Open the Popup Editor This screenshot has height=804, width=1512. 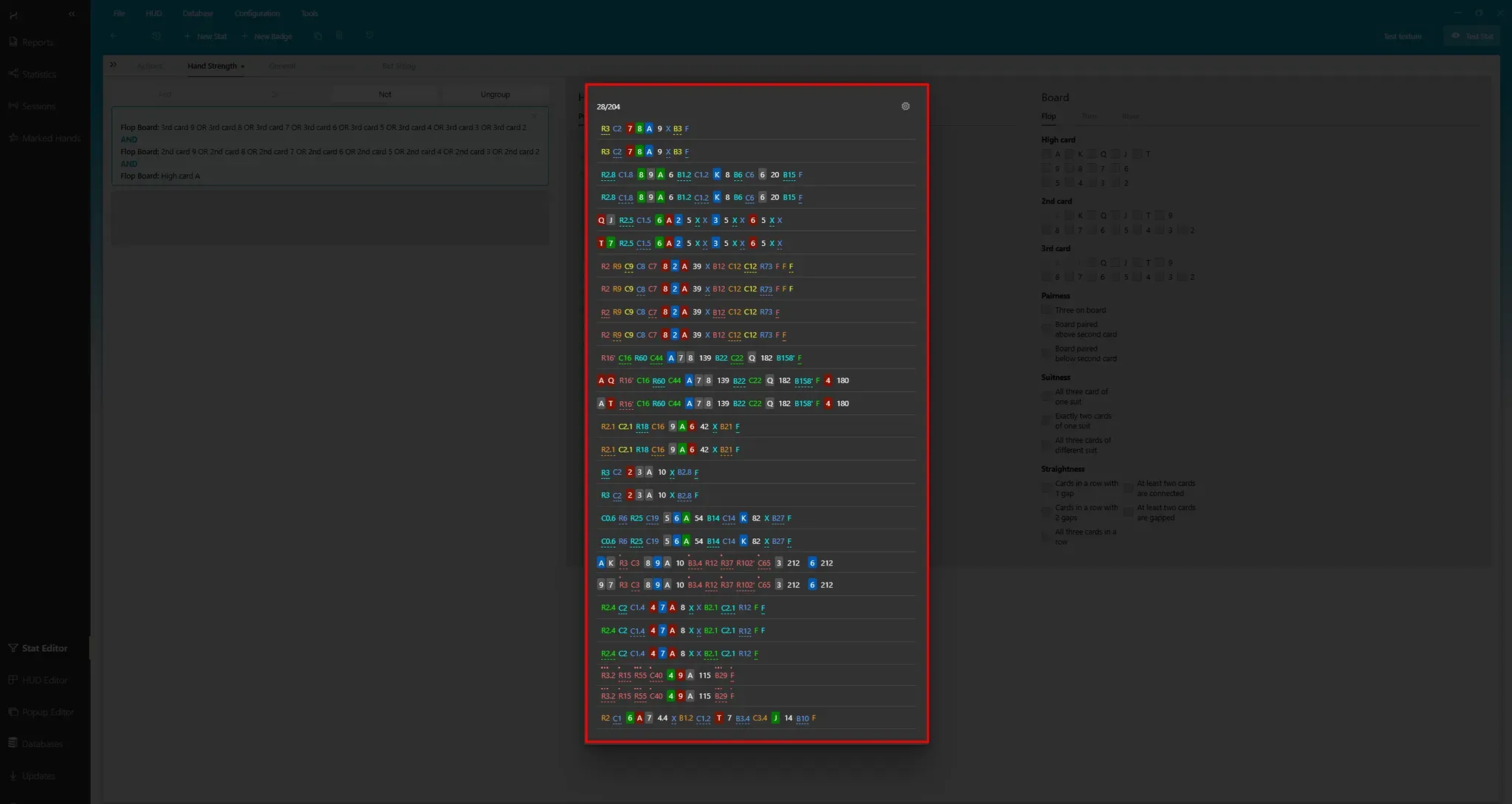[47, 712]
